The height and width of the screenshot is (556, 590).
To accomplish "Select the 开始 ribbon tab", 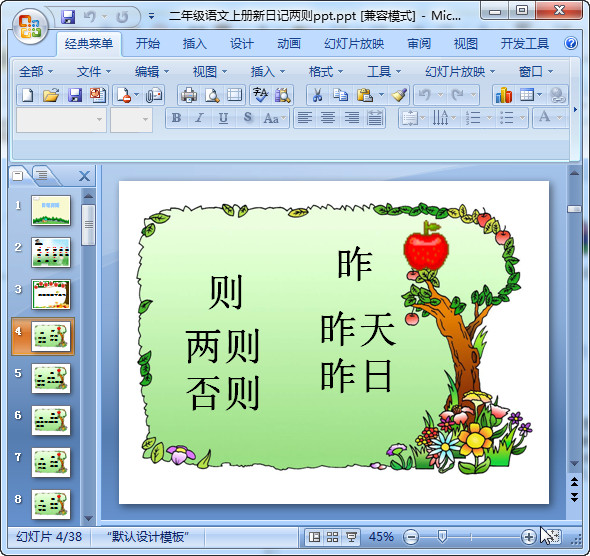I will [148, 44].
